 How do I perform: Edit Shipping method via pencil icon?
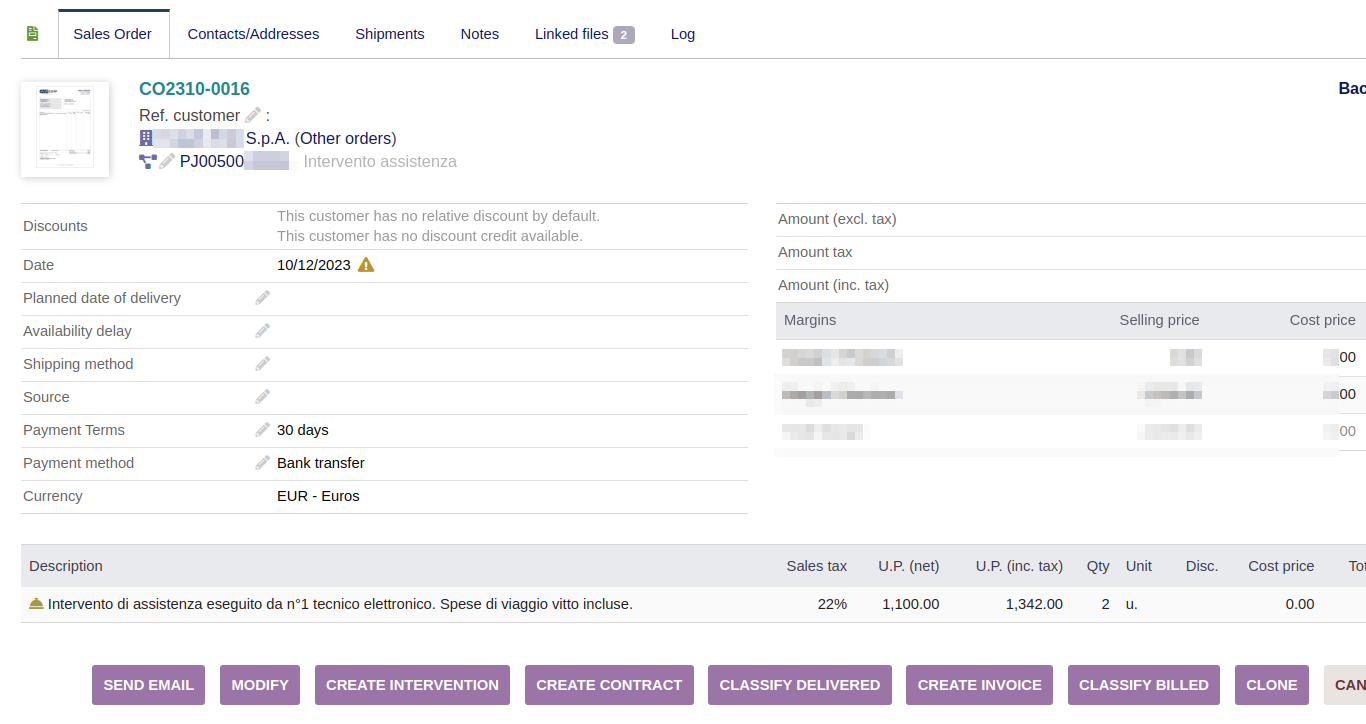[262, 364]
